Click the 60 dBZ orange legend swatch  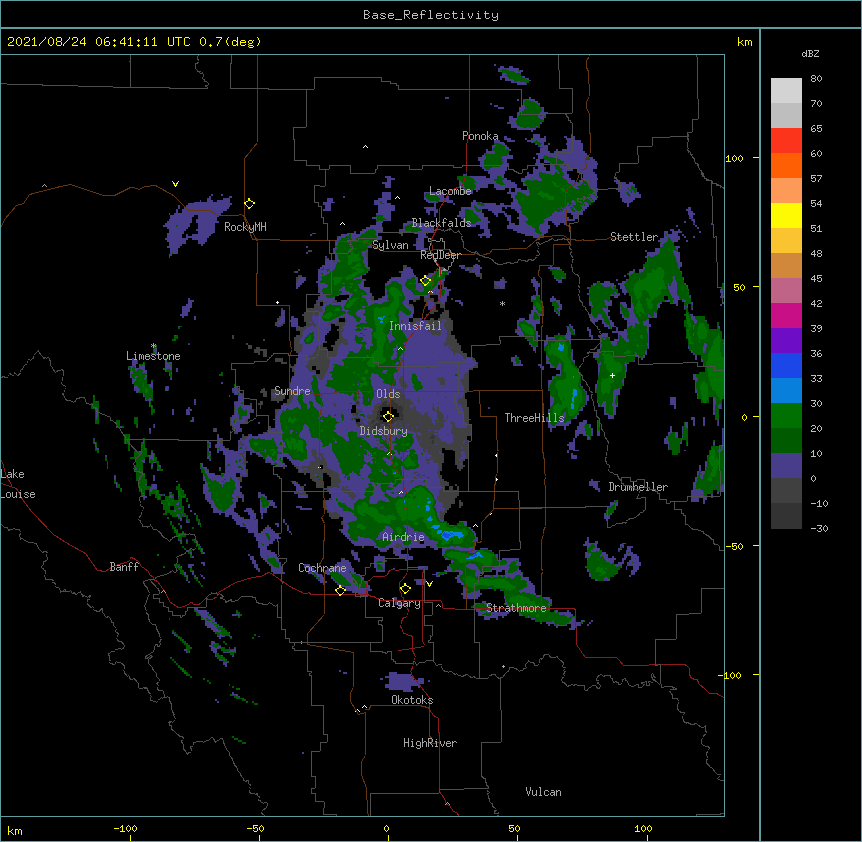(786, 165)
